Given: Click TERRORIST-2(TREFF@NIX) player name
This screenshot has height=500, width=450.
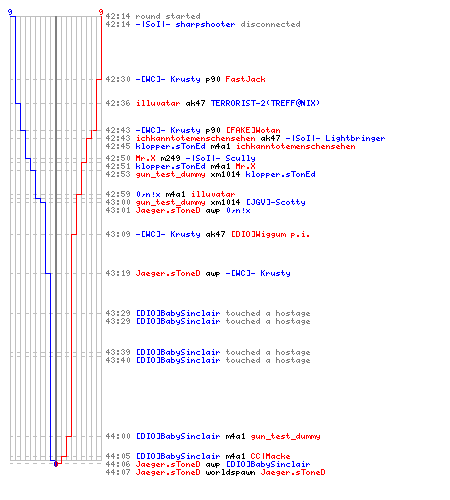Looking at the screenshot, I should point(265,103).
